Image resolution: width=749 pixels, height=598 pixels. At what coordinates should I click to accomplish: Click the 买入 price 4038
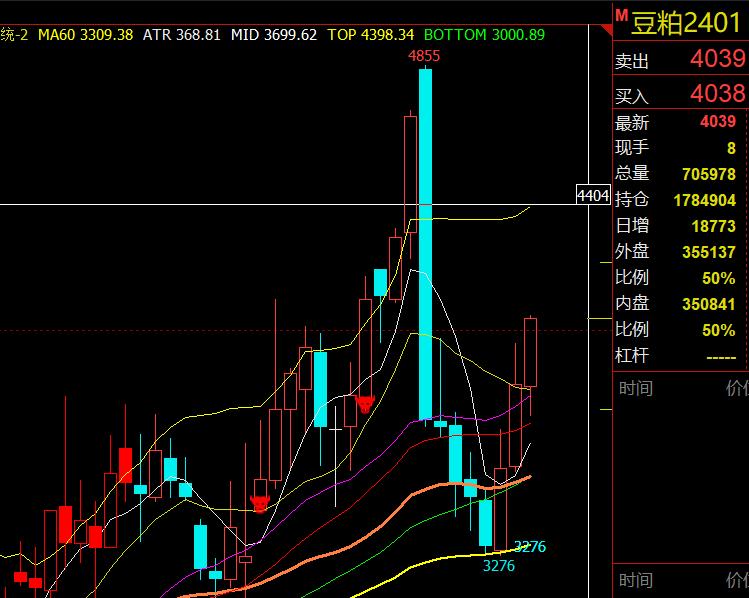pyautogui.click(x=717, y=94)
